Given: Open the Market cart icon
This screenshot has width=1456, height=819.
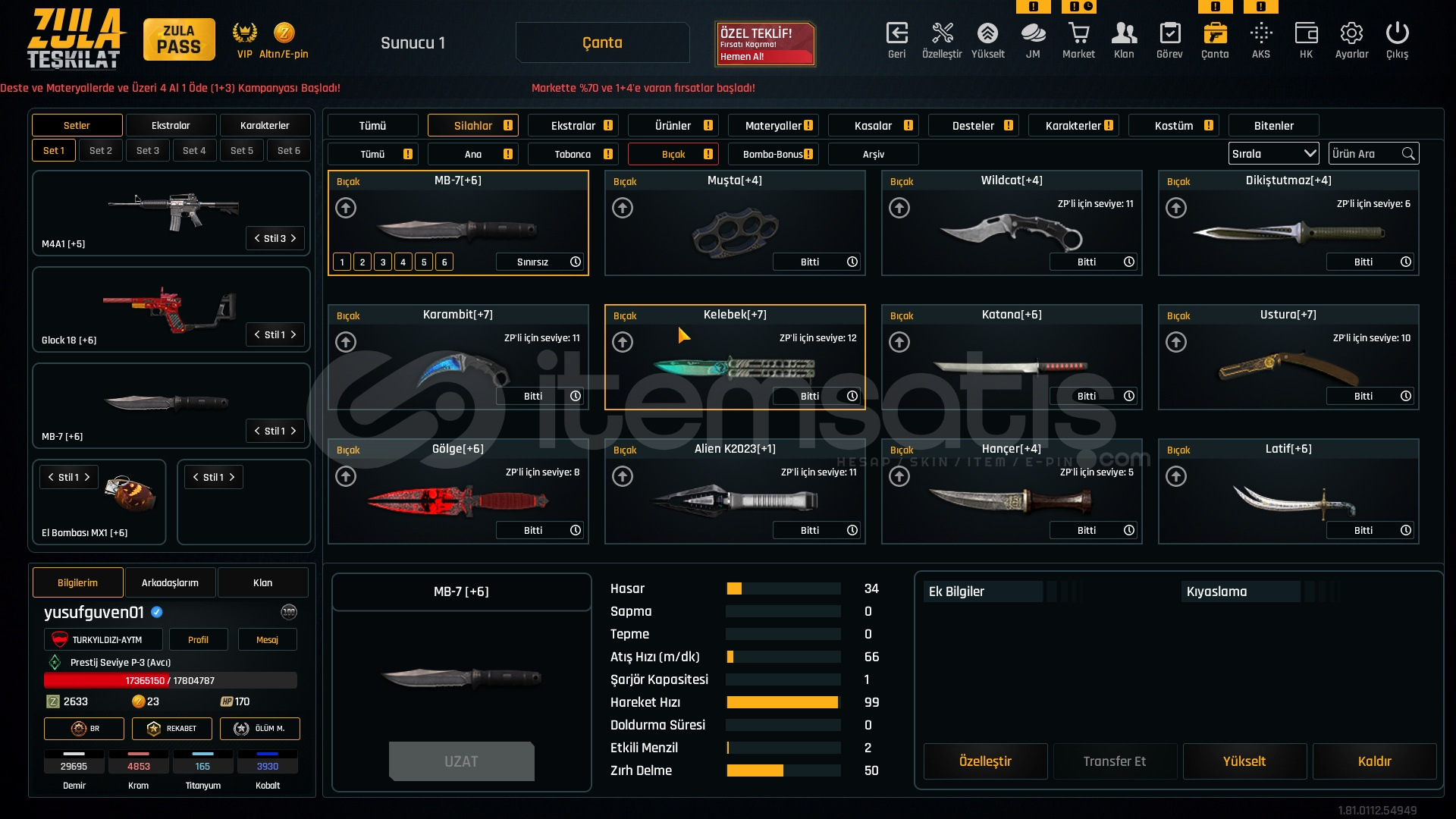Looking at the screenshot, I should click(x=1078, y=33).
